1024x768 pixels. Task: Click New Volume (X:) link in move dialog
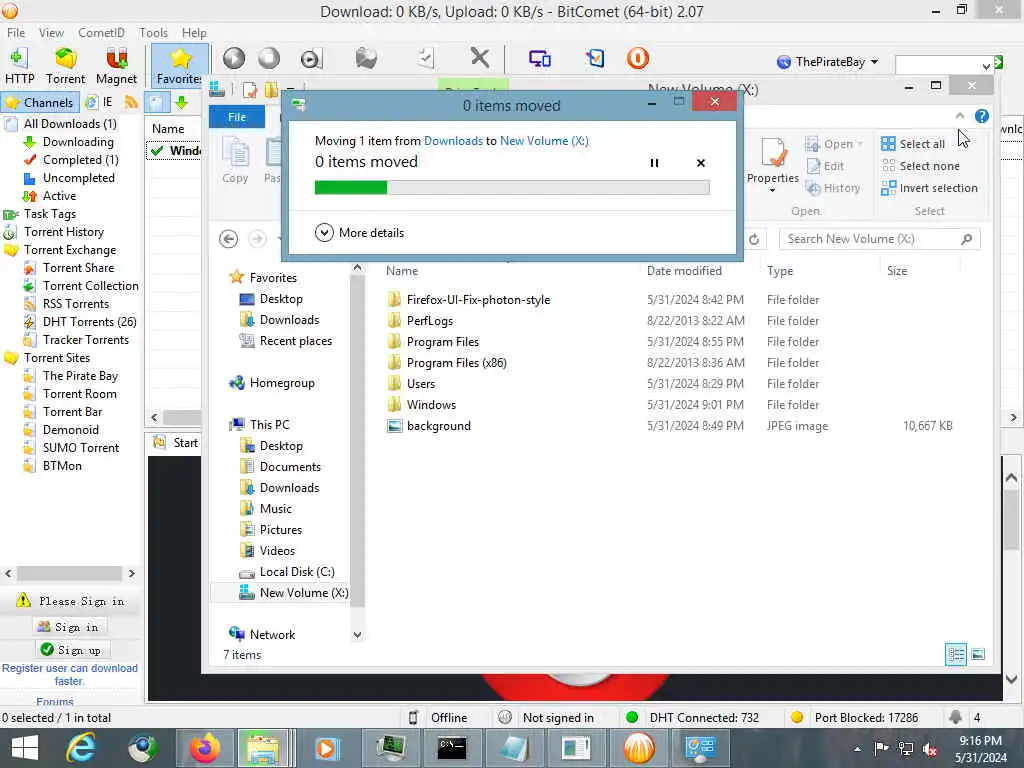[544, 140]
